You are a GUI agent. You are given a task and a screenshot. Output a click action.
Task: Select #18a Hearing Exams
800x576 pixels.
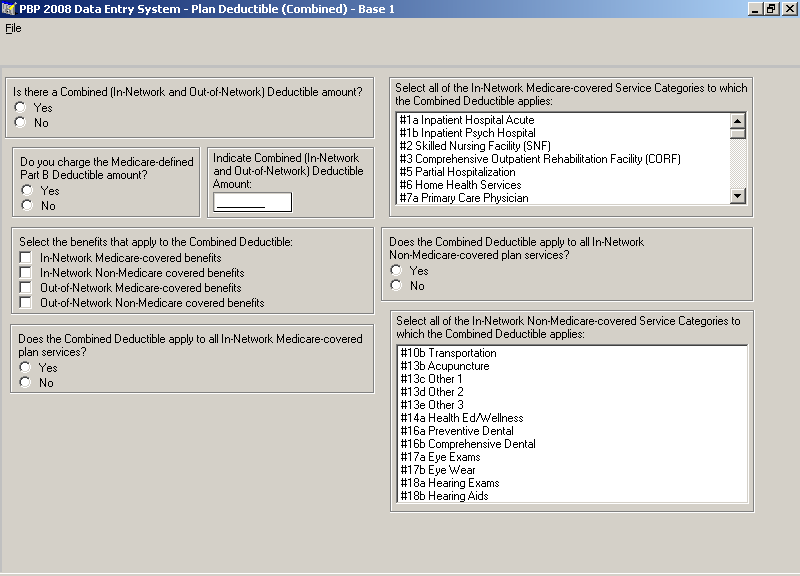click(x=572, y=483)
